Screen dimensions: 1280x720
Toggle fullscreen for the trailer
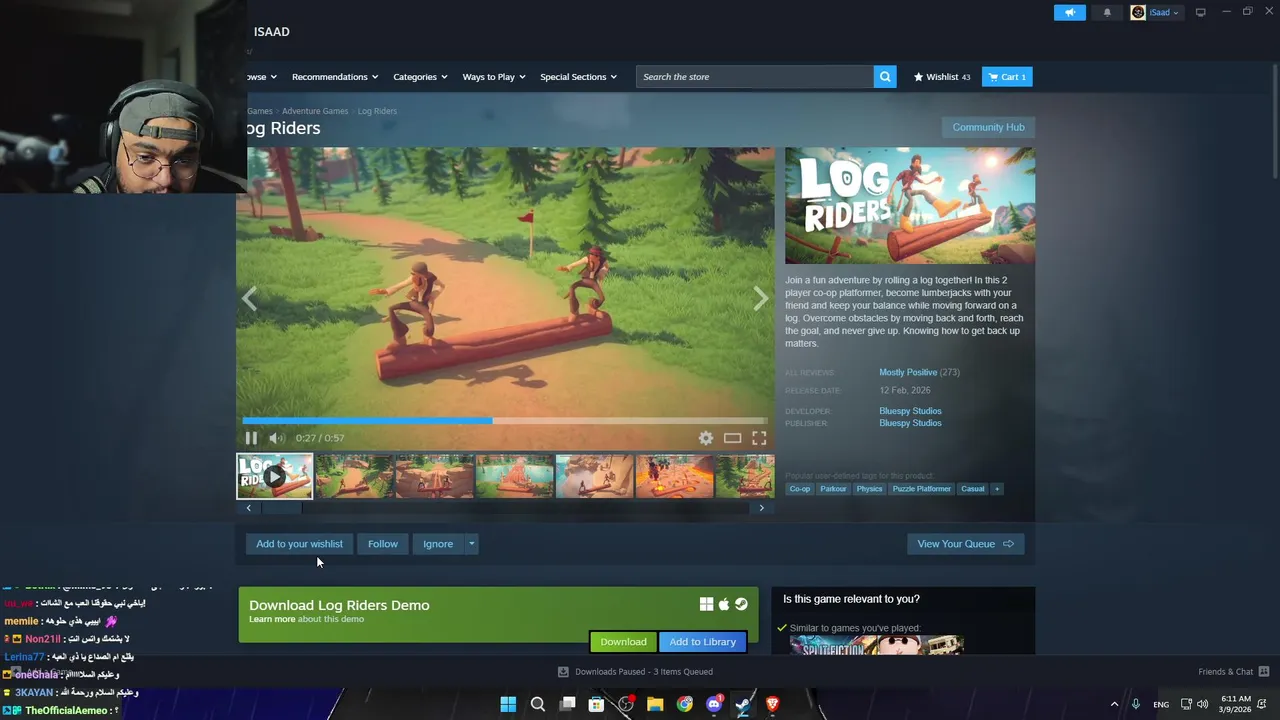[x=759, y=438]
